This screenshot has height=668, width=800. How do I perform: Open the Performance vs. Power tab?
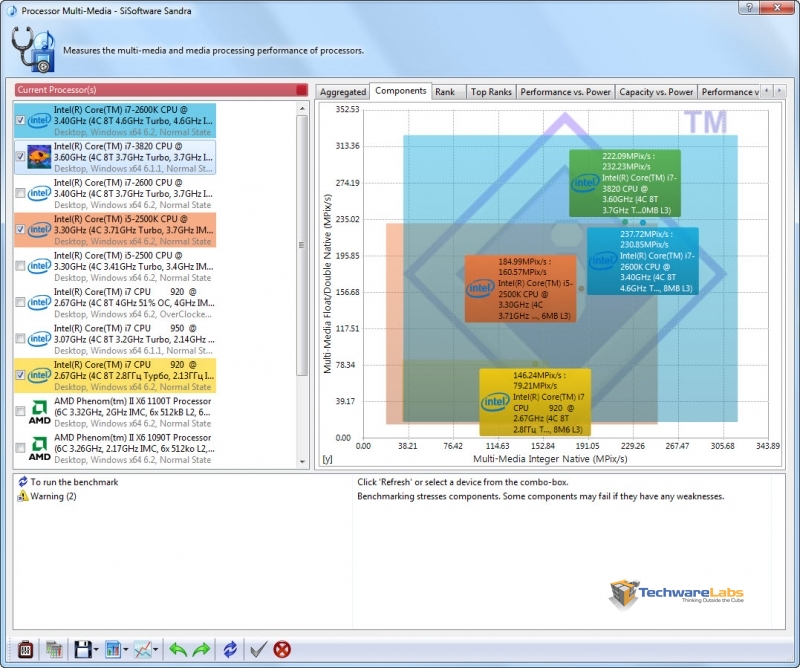point(565,92)
